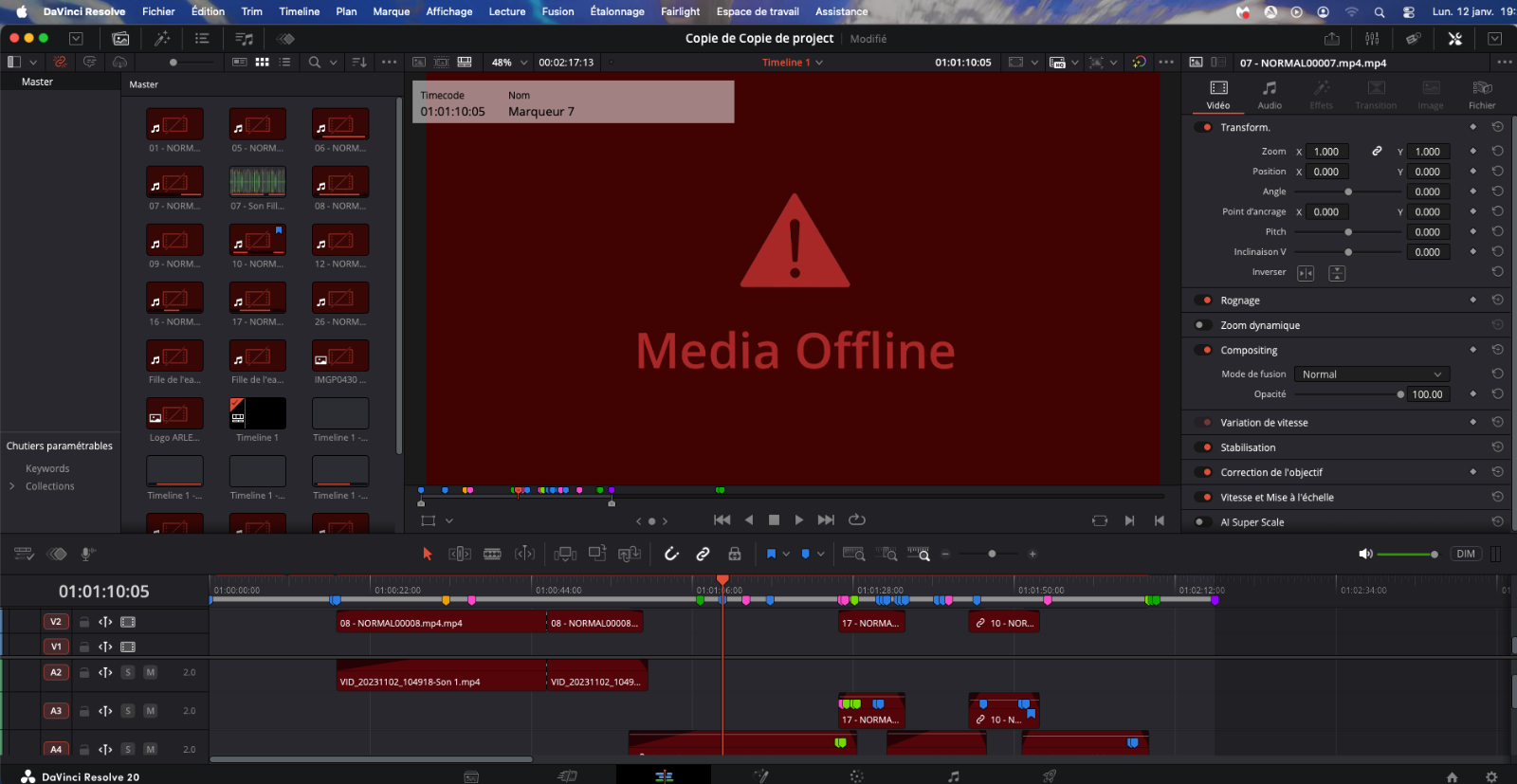The height and width of the screenshot is (784, 1517).
Task: Open the Étalonnage menu
Action: click(x=616, y=11)
